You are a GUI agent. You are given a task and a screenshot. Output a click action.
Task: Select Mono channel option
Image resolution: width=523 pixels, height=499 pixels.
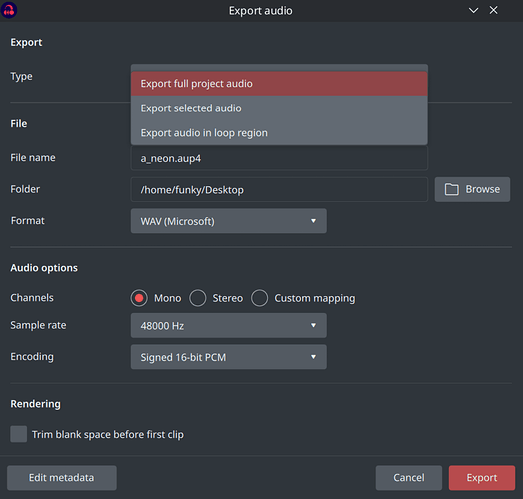coord(139,298)
